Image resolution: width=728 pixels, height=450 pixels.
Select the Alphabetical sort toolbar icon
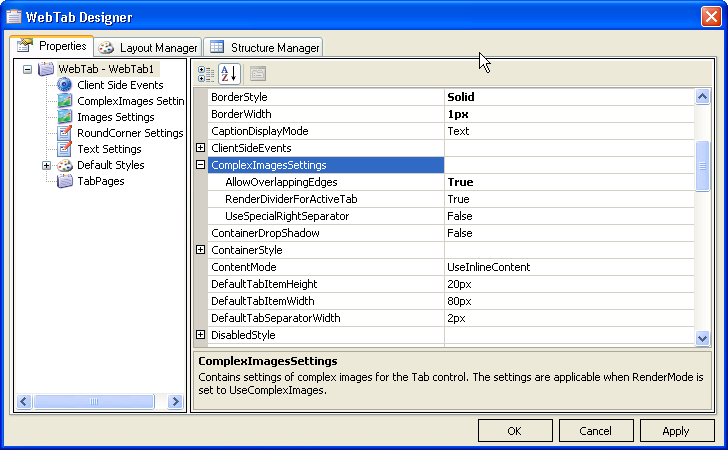point(229,73)
